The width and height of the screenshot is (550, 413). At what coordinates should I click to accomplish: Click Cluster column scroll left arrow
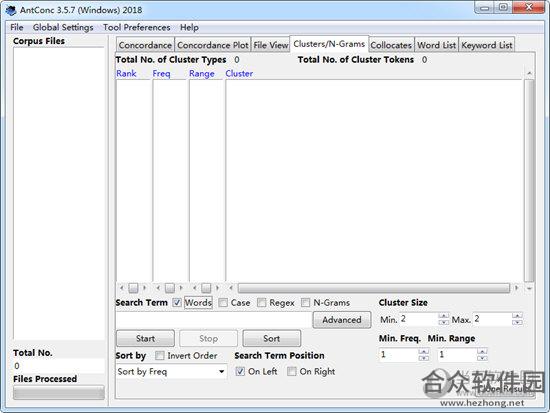[231, 288]
